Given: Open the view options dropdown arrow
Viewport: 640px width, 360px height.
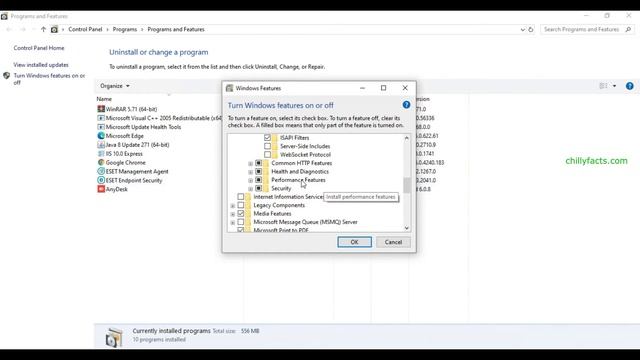Looking at the screenshot, I should pos(614,86).
